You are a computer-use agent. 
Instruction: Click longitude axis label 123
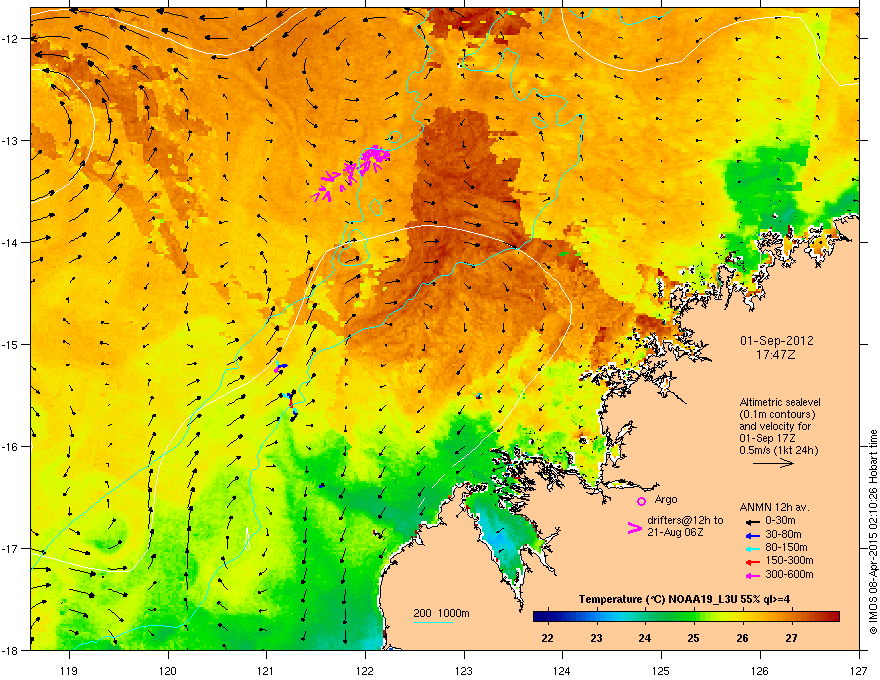pyautogui.click(x=464, y=670)
